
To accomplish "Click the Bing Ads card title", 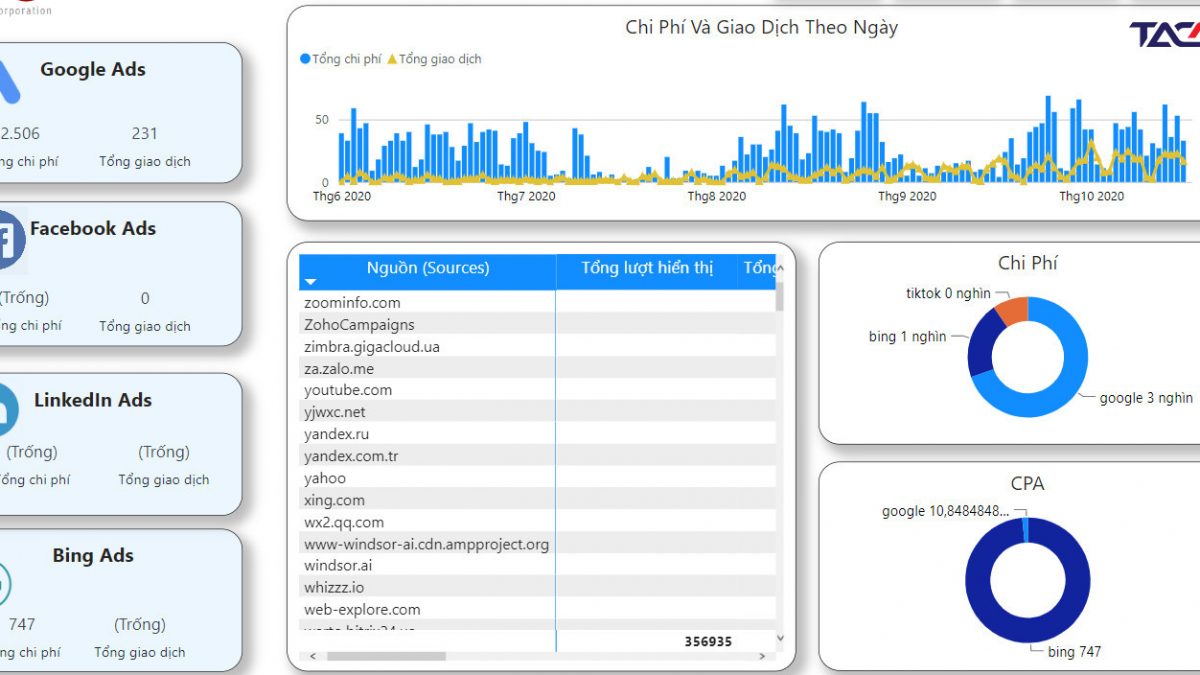I will [93, 555].
